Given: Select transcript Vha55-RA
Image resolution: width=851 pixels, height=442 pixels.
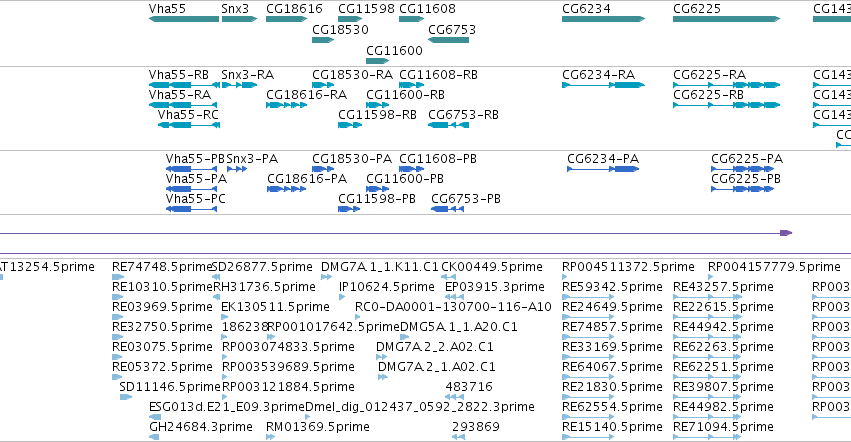Looking at the screenshot, I should 180,94.
